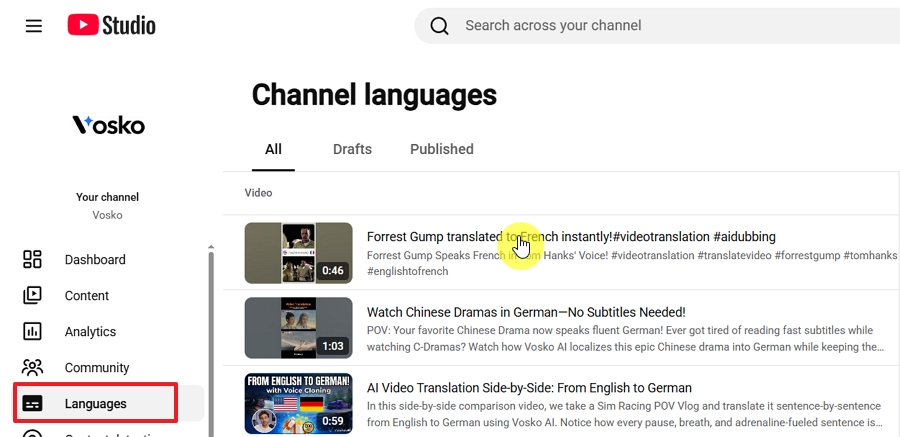
Task: Click the Vosko channel logo
Action: [x=108, y=125]
